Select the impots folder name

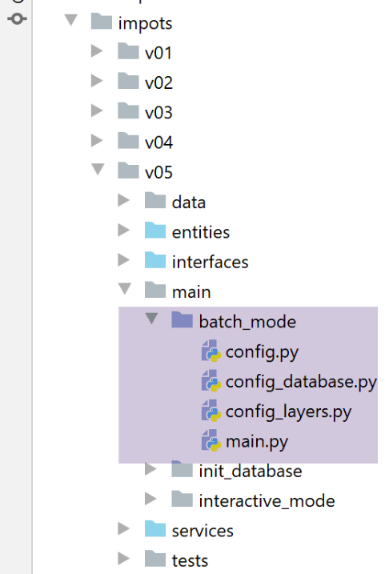coord(145,24)
